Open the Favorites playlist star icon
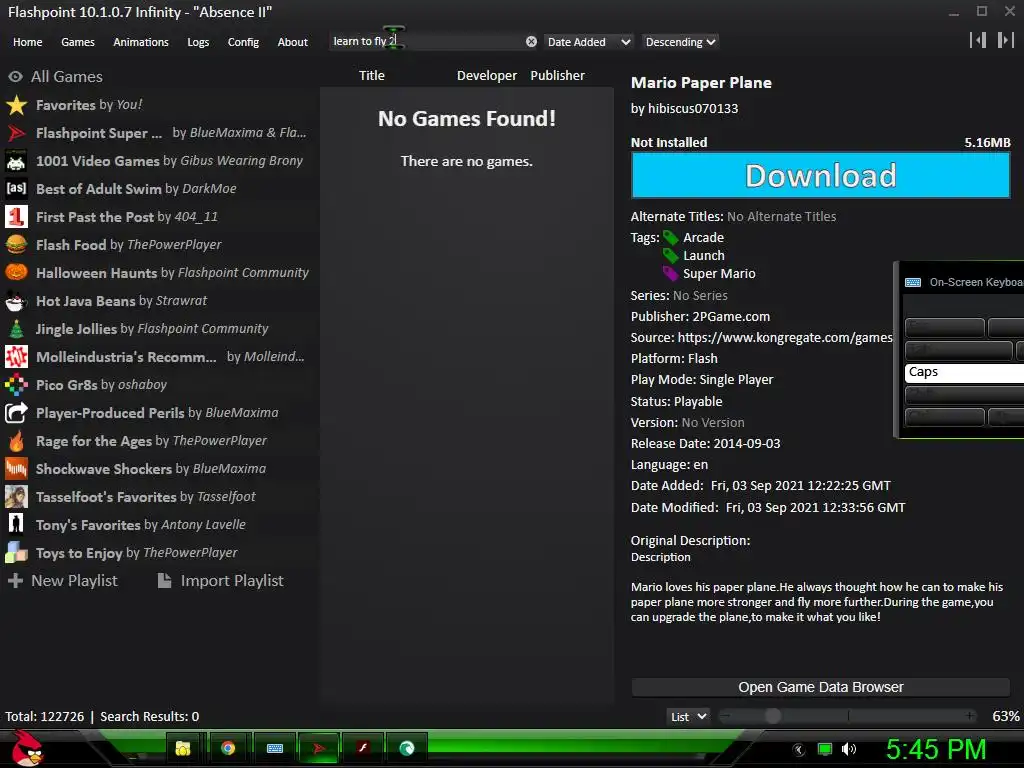The image size is (1024, 768). click(16, 105)
